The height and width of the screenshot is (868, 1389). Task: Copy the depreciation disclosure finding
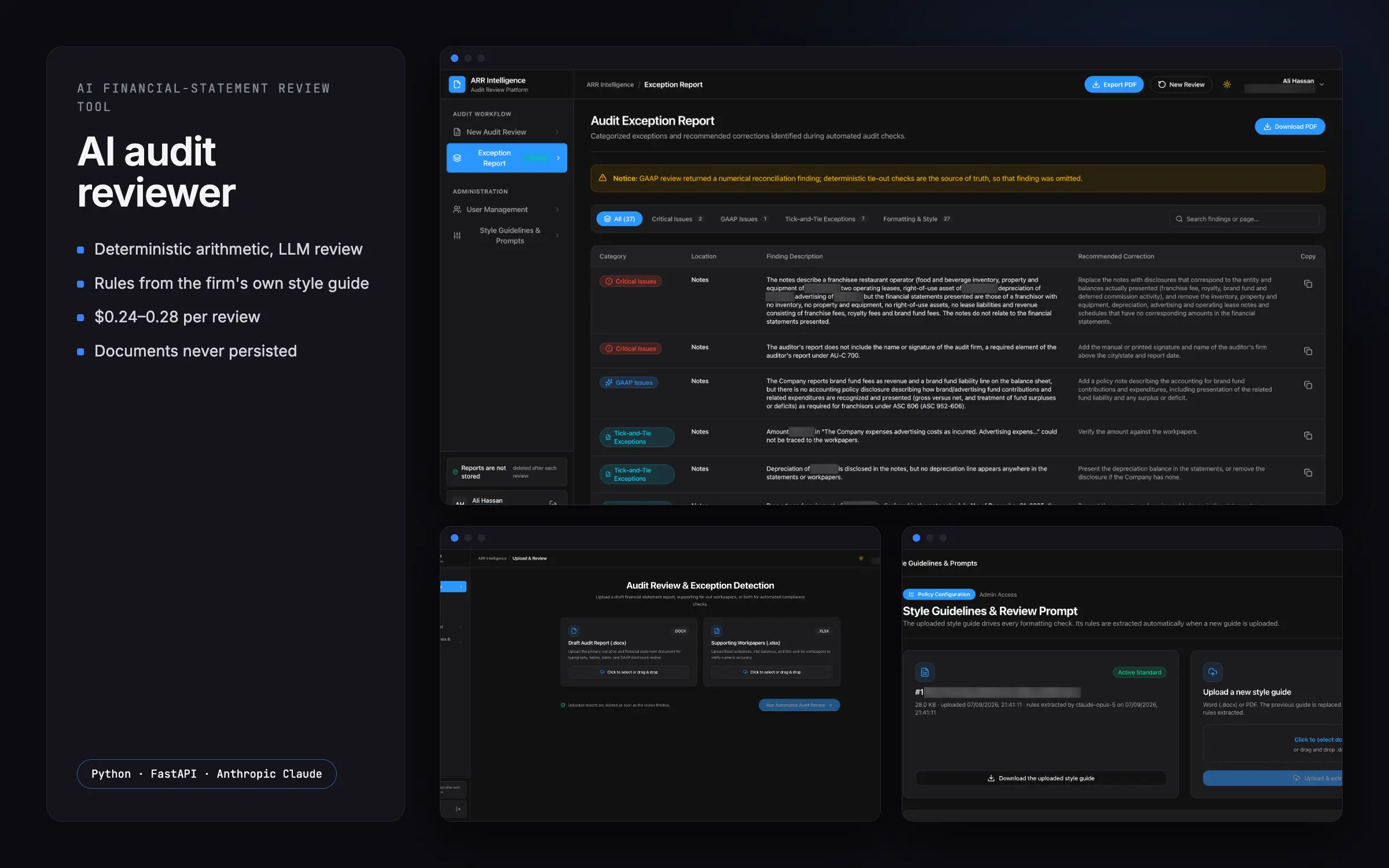click(x=1307, y=473)
